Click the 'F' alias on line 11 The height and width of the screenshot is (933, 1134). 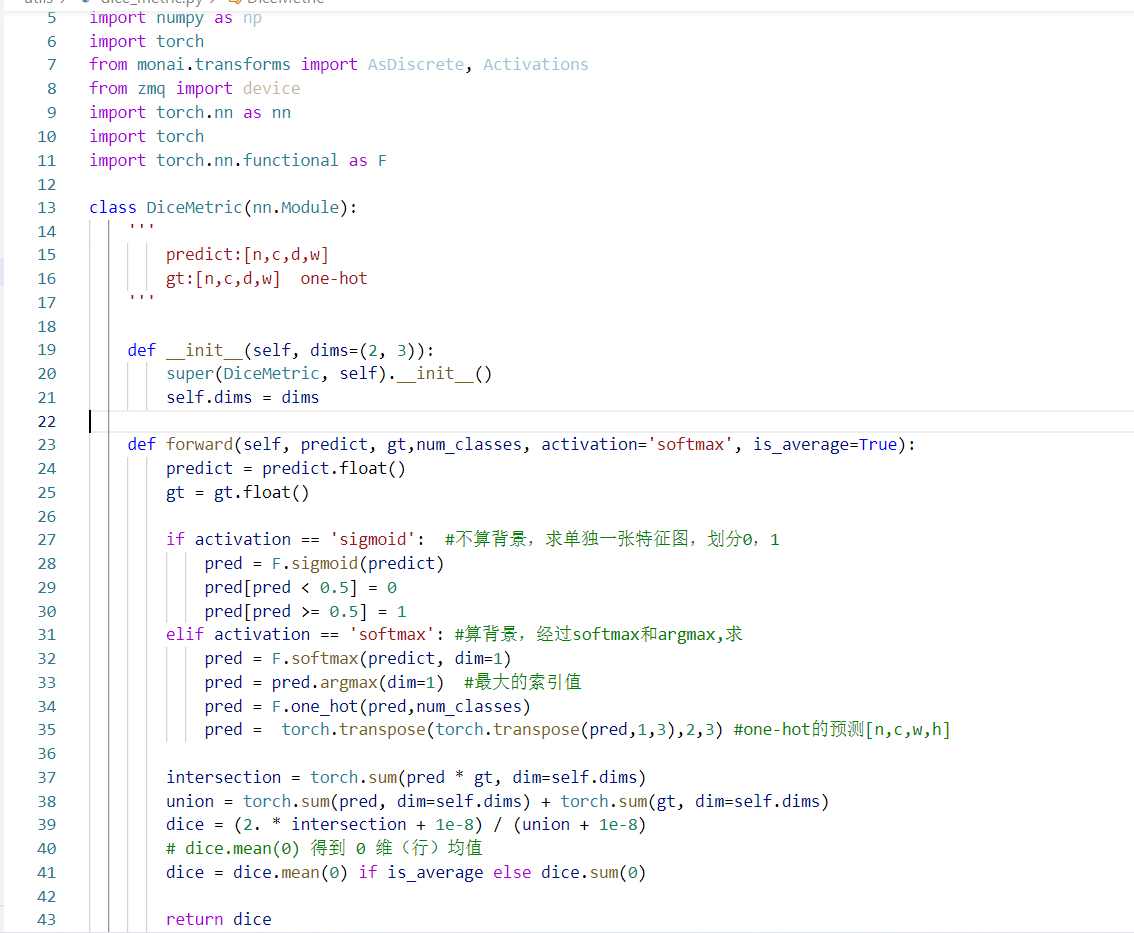coord(382,160)
